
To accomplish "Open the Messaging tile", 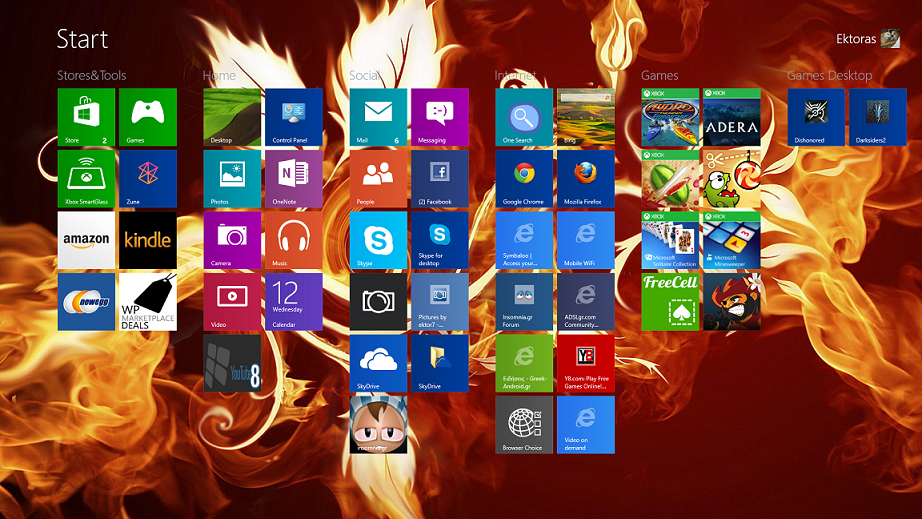I will pyautogui.click(x=440, y=117).
